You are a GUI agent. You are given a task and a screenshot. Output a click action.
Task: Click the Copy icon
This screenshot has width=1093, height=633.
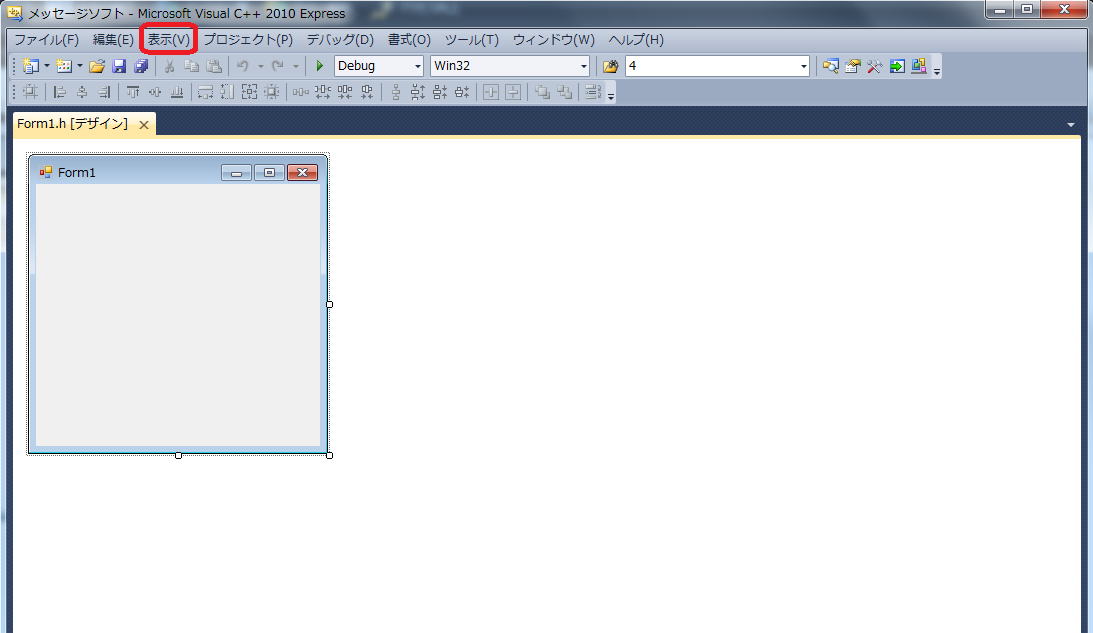(191, 66)
